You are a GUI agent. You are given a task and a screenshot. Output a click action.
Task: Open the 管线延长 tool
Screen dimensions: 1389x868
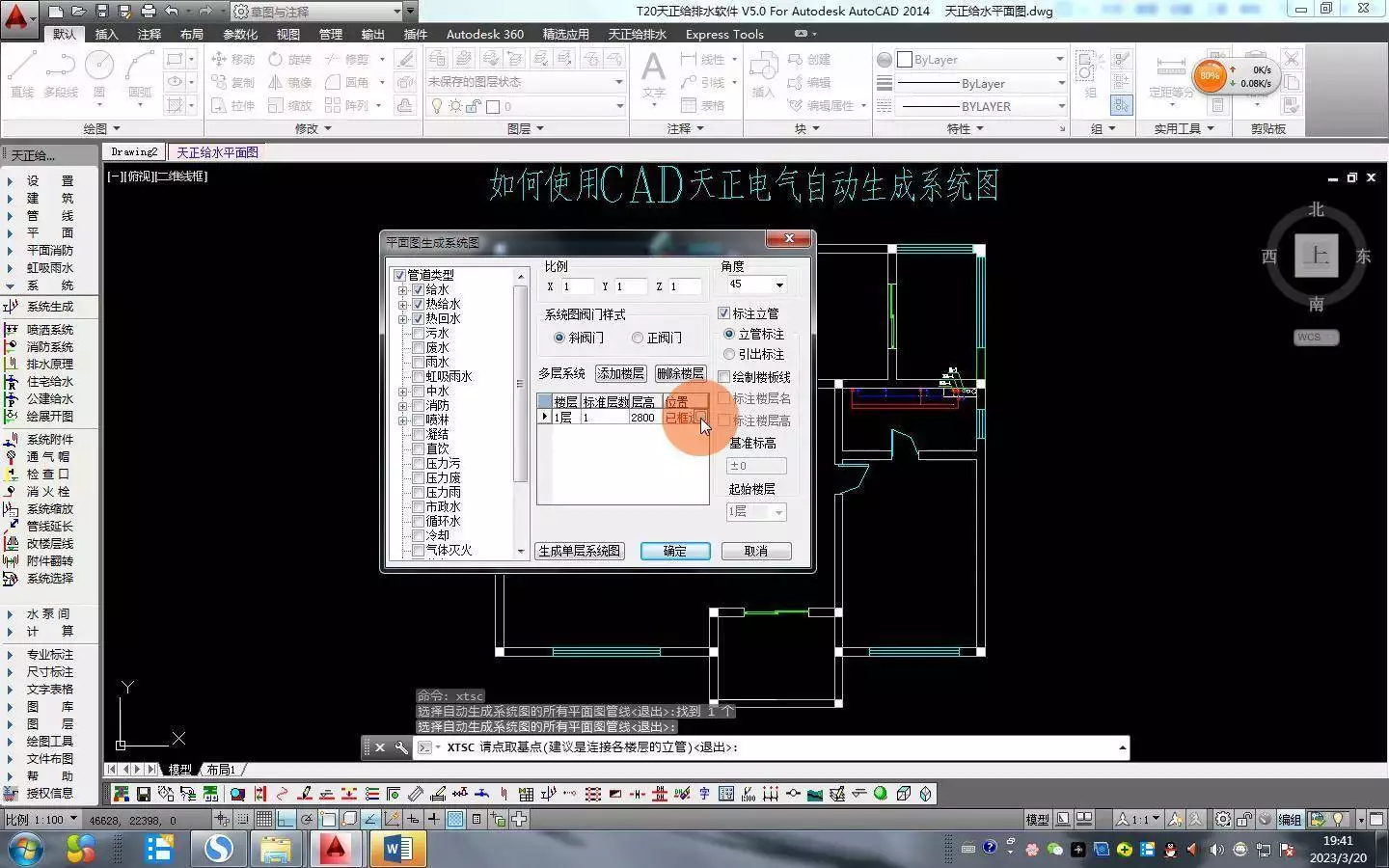50,527
